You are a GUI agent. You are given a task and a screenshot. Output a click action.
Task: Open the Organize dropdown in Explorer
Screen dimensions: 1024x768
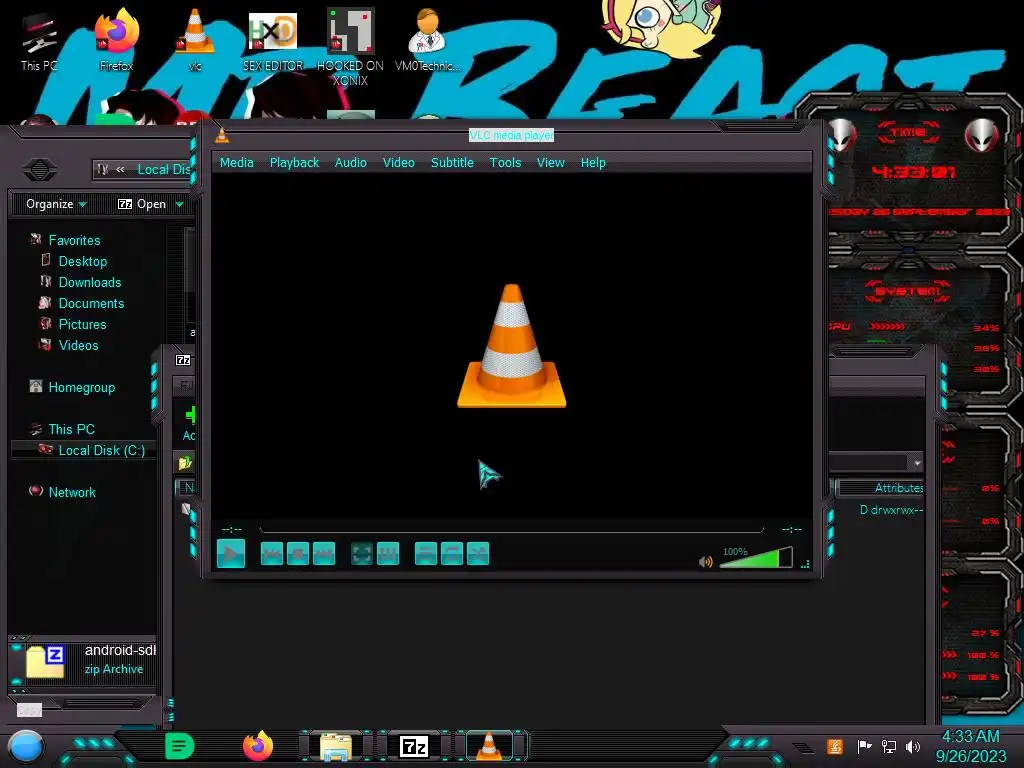pos(56,204)
